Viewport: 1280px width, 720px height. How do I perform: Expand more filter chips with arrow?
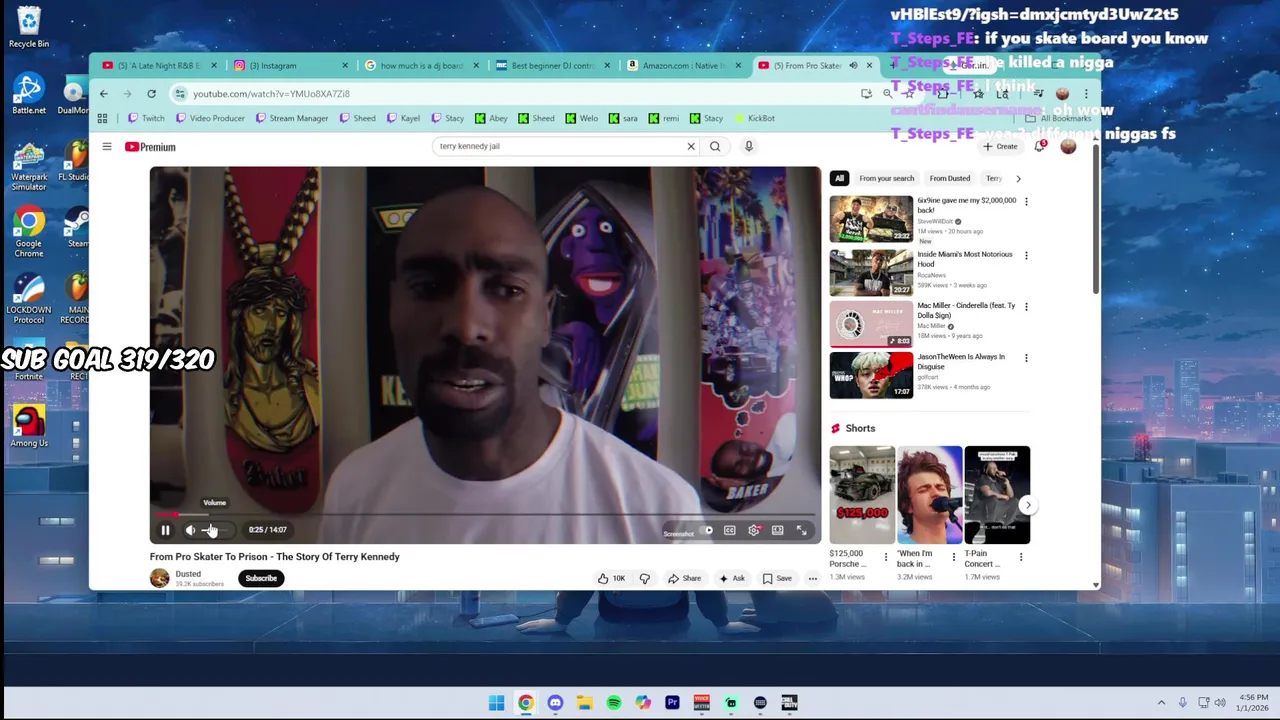(1018, 178)
